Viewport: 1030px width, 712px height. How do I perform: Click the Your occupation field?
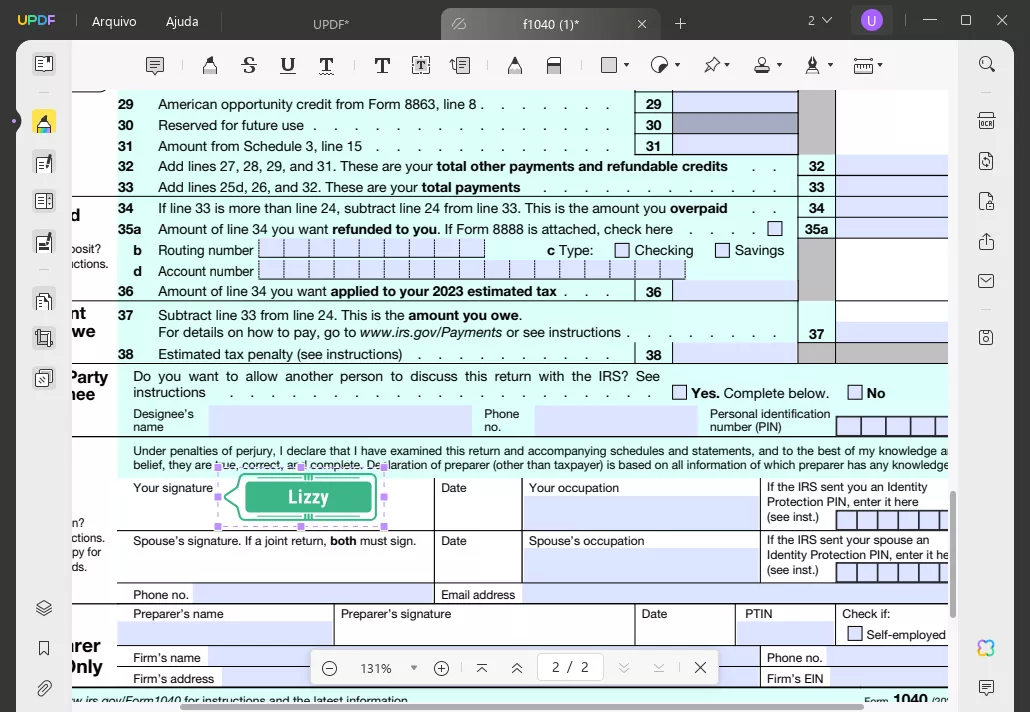pos(641,512)
